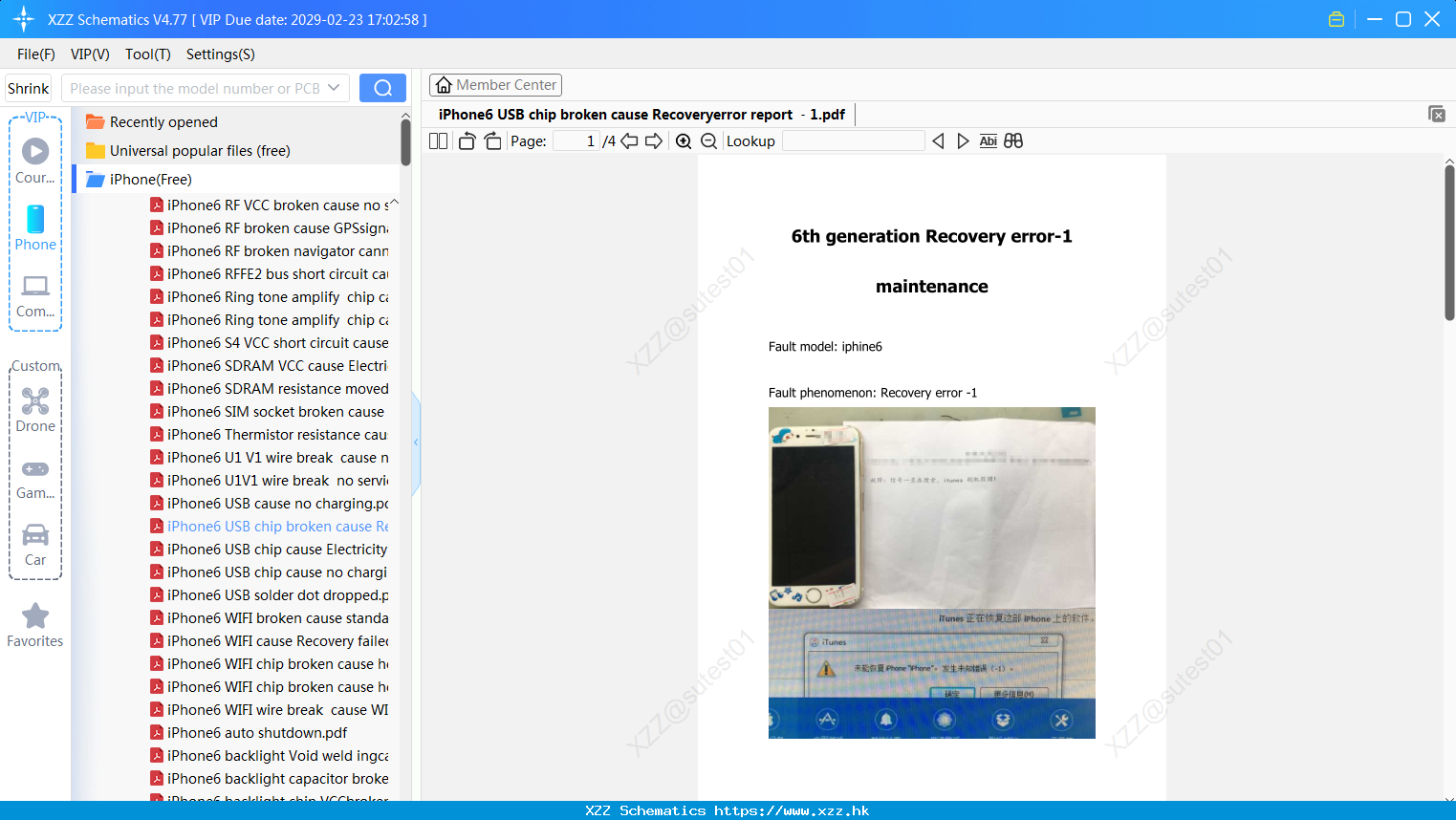The image size is (1456, 820).
Task: Toggle the Abi whole-word match icon
Action: [989, 141]
